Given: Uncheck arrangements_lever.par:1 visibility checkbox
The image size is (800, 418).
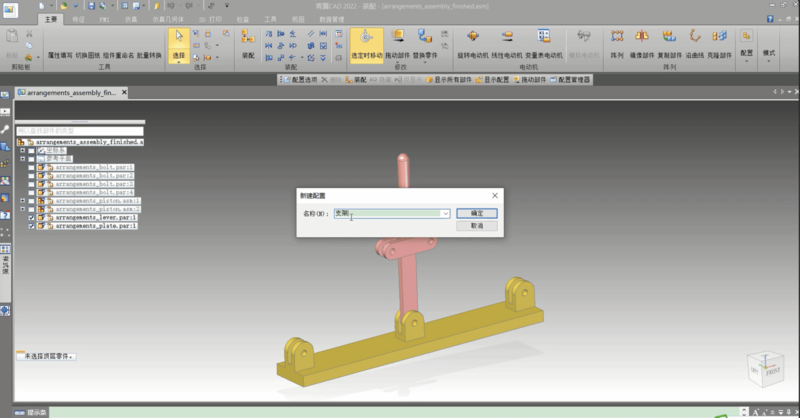Looking at the screenshot, I should click(x=33, y=217).
